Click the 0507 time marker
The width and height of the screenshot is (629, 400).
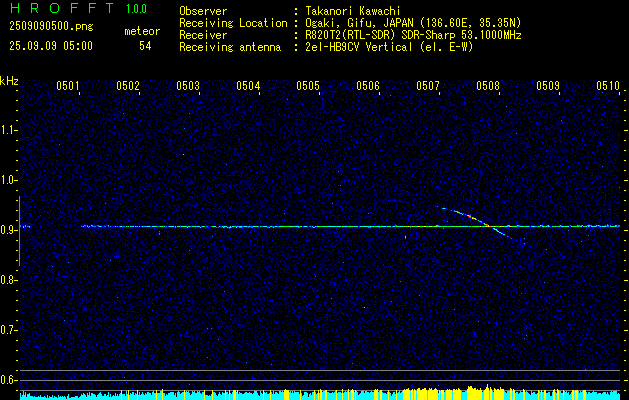(x=427, y=85)
